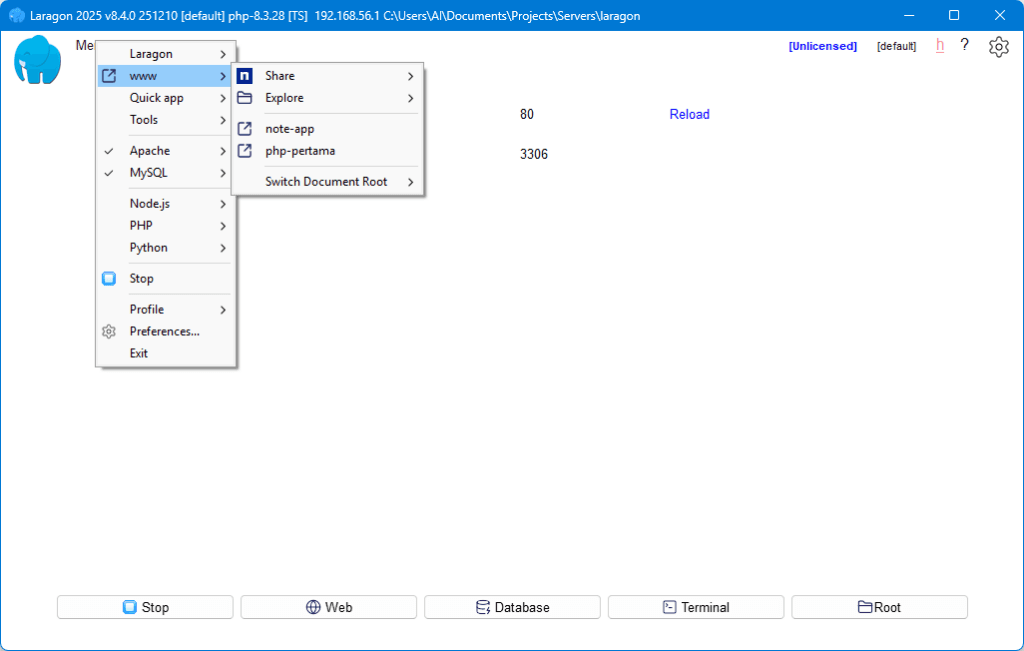Click the Preferences gear icon in the menu
1024x651 pixels.
[x=110, y=331]
